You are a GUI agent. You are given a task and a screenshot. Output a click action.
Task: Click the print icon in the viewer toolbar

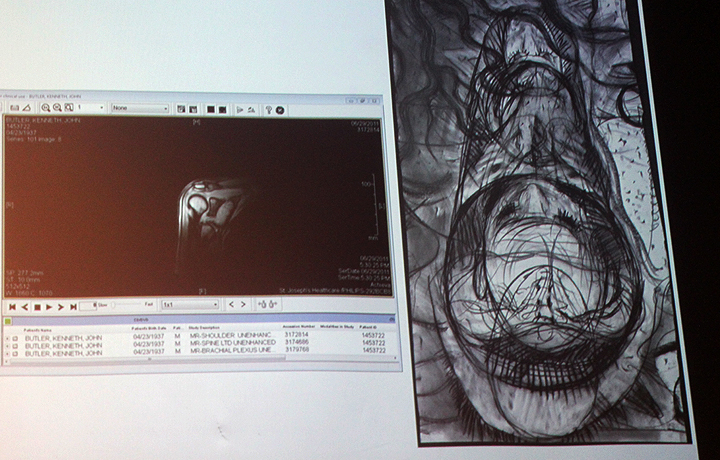tap(14, 108)
